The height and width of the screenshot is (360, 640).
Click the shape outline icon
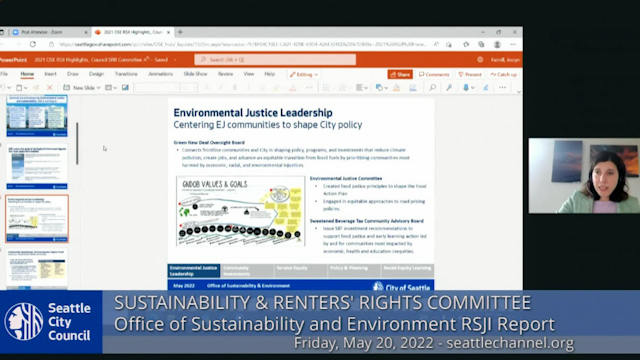413,88
